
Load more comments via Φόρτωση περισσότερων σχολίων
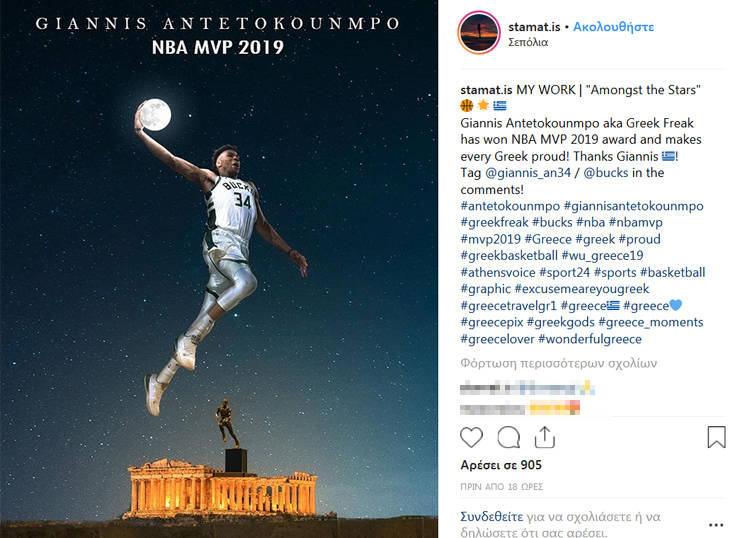[559, 363]
